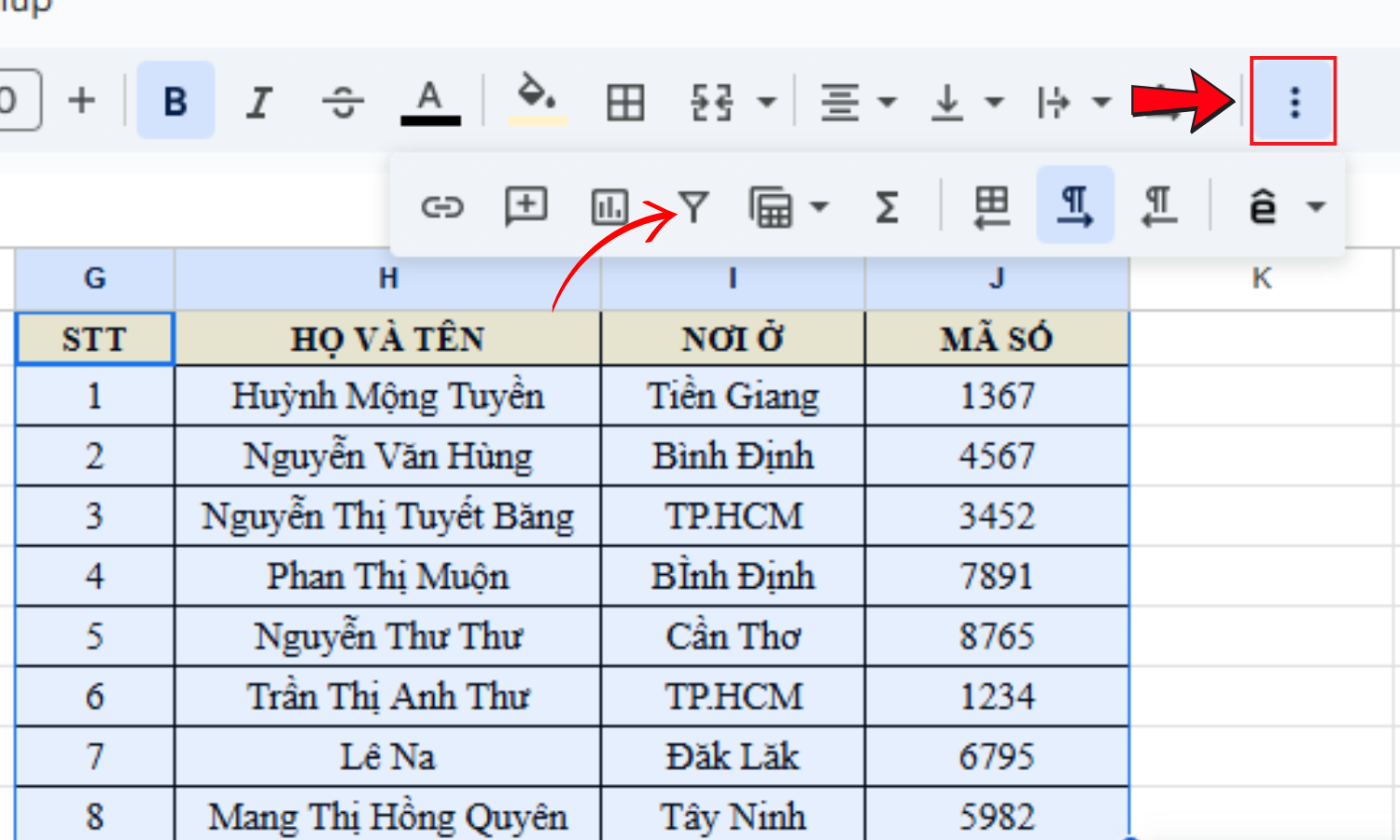Create a filter with the funnel icon
The image size is (1400, 840).
pyautogui.click(x=694, y=206)
